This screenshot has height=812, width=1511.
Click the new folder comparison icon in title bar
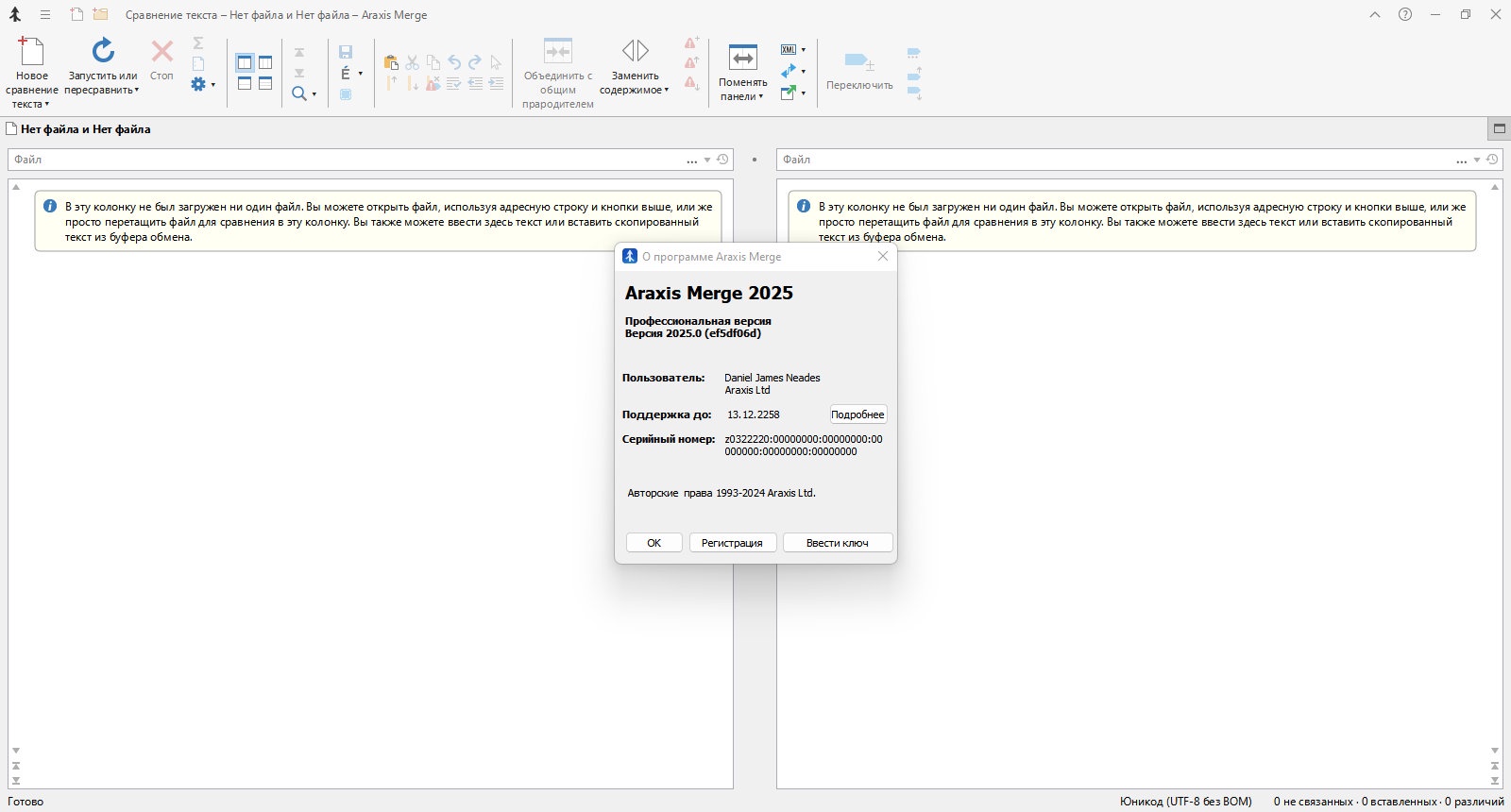(100, 15)
